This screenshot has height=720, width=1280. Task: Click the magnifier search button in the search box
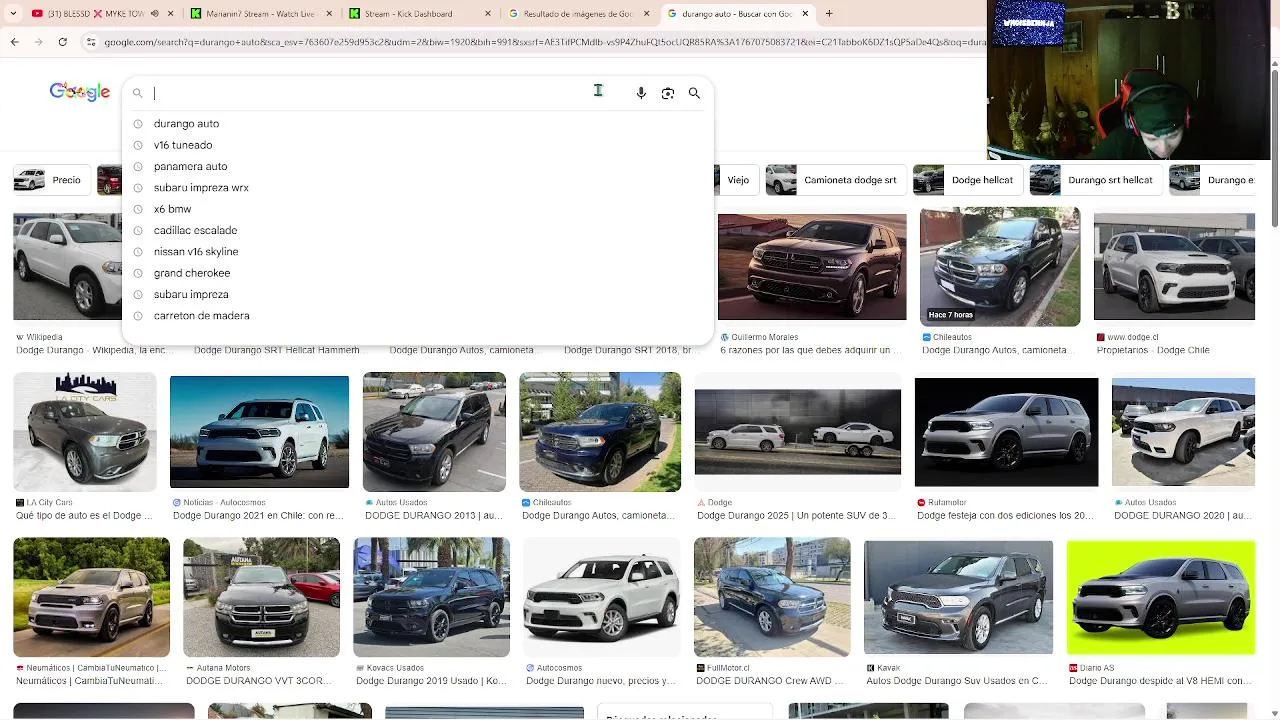pos(694,93)
